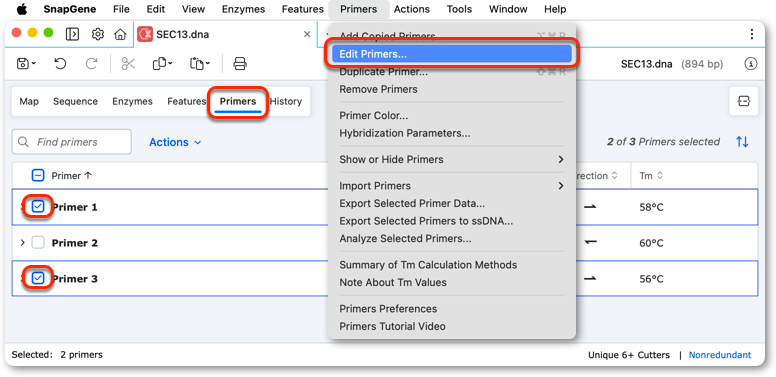This screenshot has width=776, height=377.
Task: Click the SEC13.dna file icon in tab
Action: click(x=145, y=34)
